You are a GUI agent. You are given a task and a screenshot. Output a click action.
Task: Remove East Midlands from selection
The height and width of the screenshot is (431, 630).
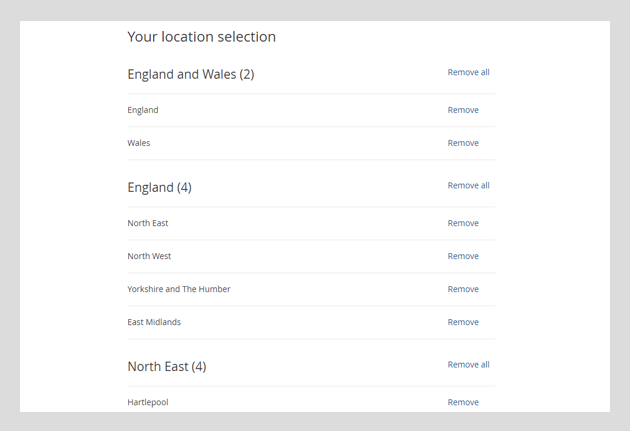463,322
